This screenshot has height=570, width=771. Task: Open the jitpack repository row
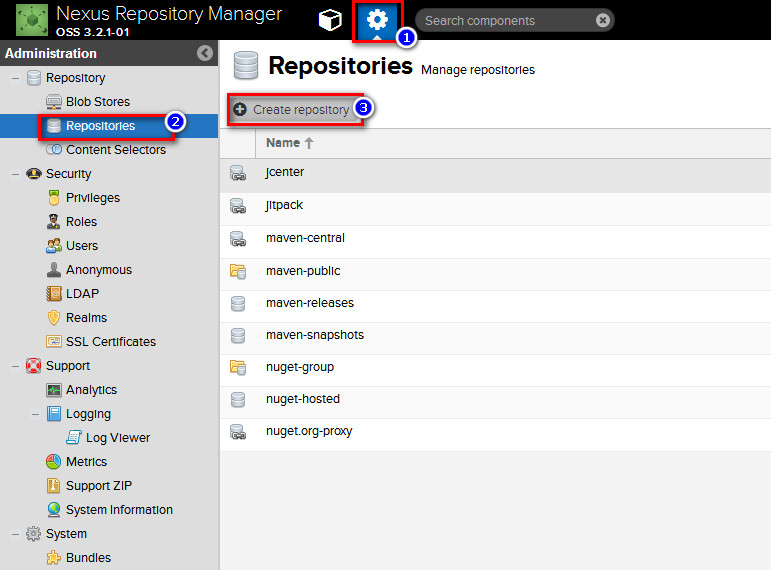click(x=495, y=209)
